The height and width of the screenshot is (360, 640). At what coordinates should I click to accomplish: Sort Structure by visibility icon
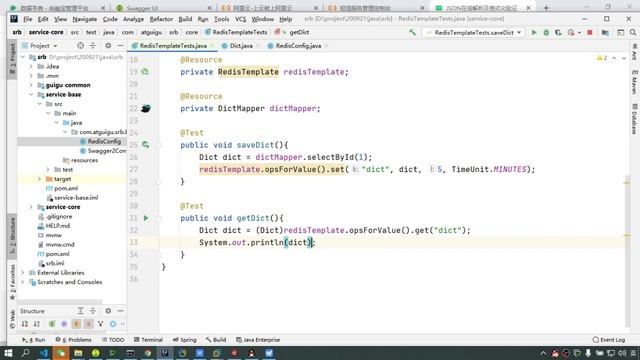click(25, 324)
